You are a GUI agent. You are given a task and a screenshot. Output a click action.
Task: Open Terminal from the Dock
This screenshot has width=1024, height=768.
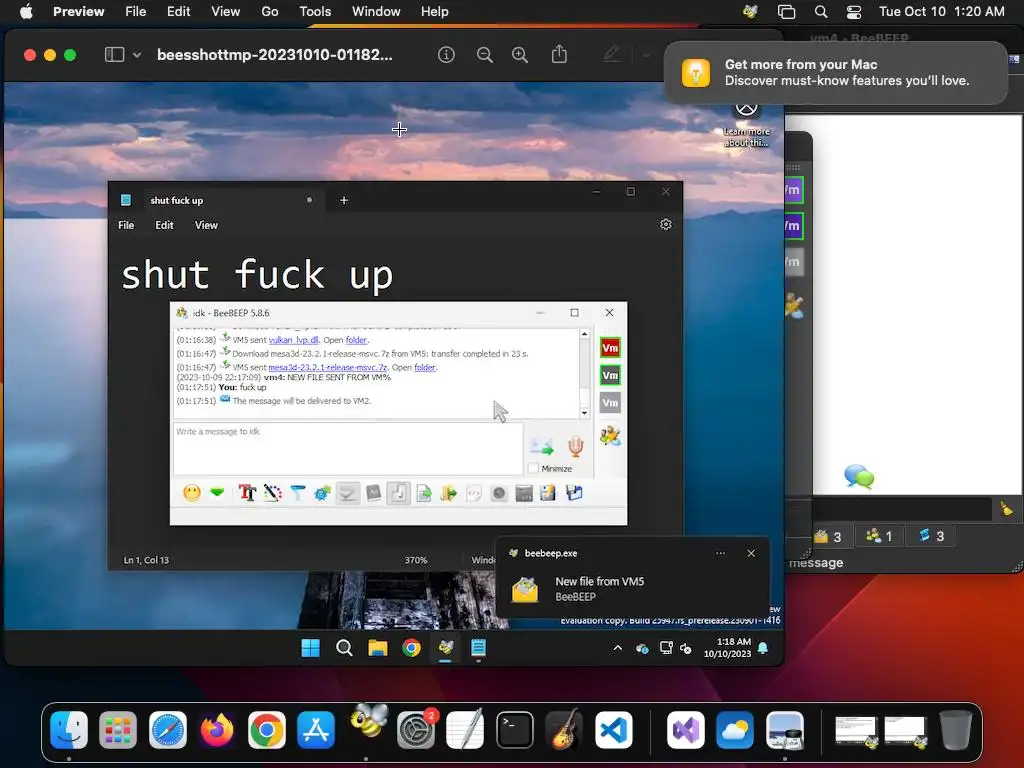tap(515, 729)
